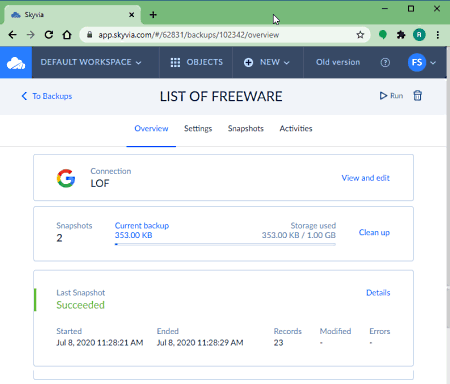Image resolution: width=450 pixels, height=384 pixels.
Task: Click the Clean up link
Action: point(374,232)
